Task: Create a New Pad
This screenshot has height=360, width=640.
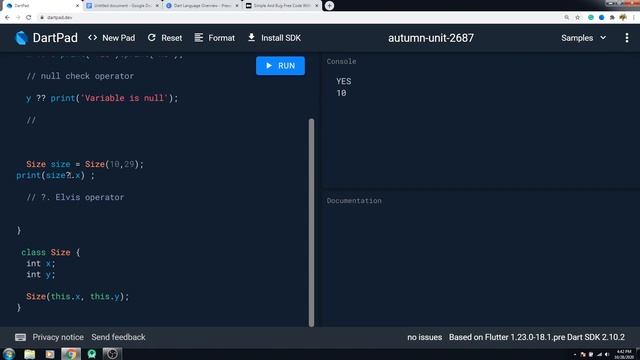Action: pos(111,38)
